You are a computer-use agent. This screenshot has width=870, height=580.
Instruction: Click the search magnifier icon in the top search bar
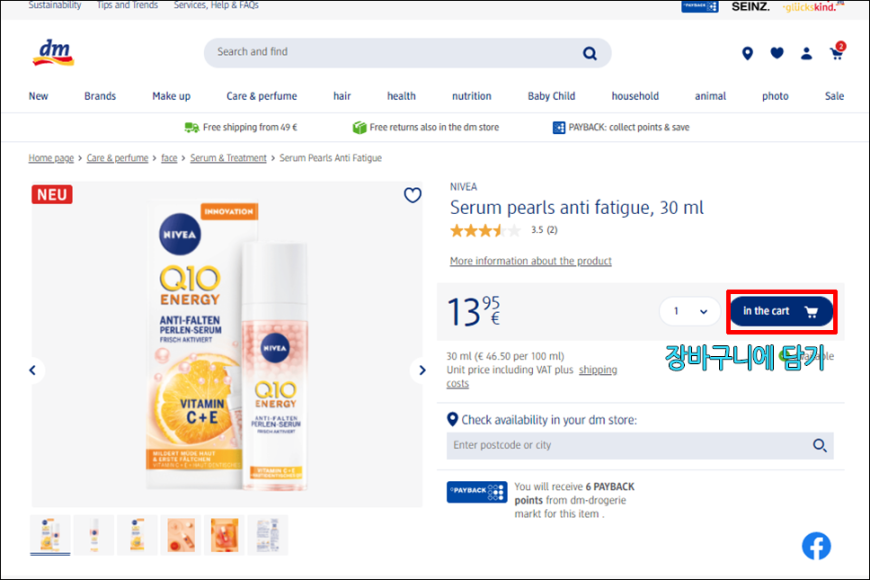point(589,53)
